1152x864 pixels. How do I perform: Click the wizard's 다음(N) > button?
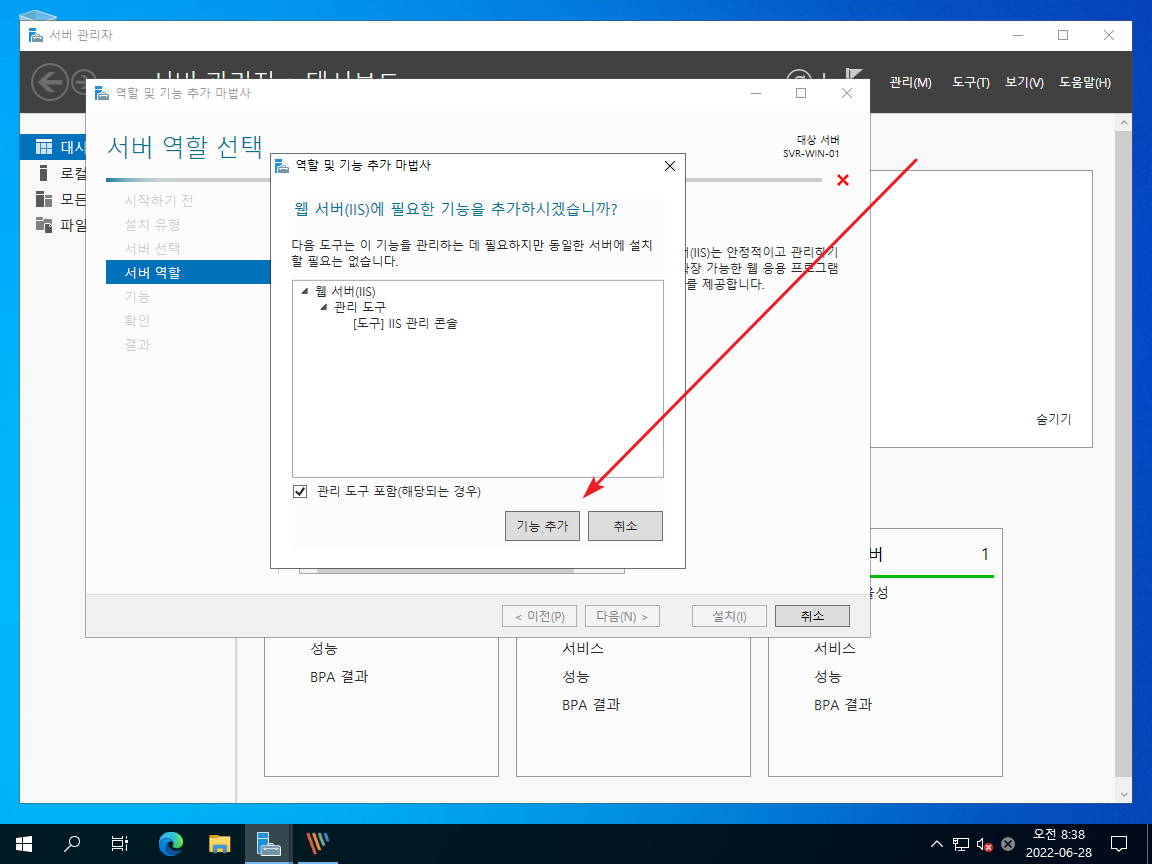pos(622,616)
